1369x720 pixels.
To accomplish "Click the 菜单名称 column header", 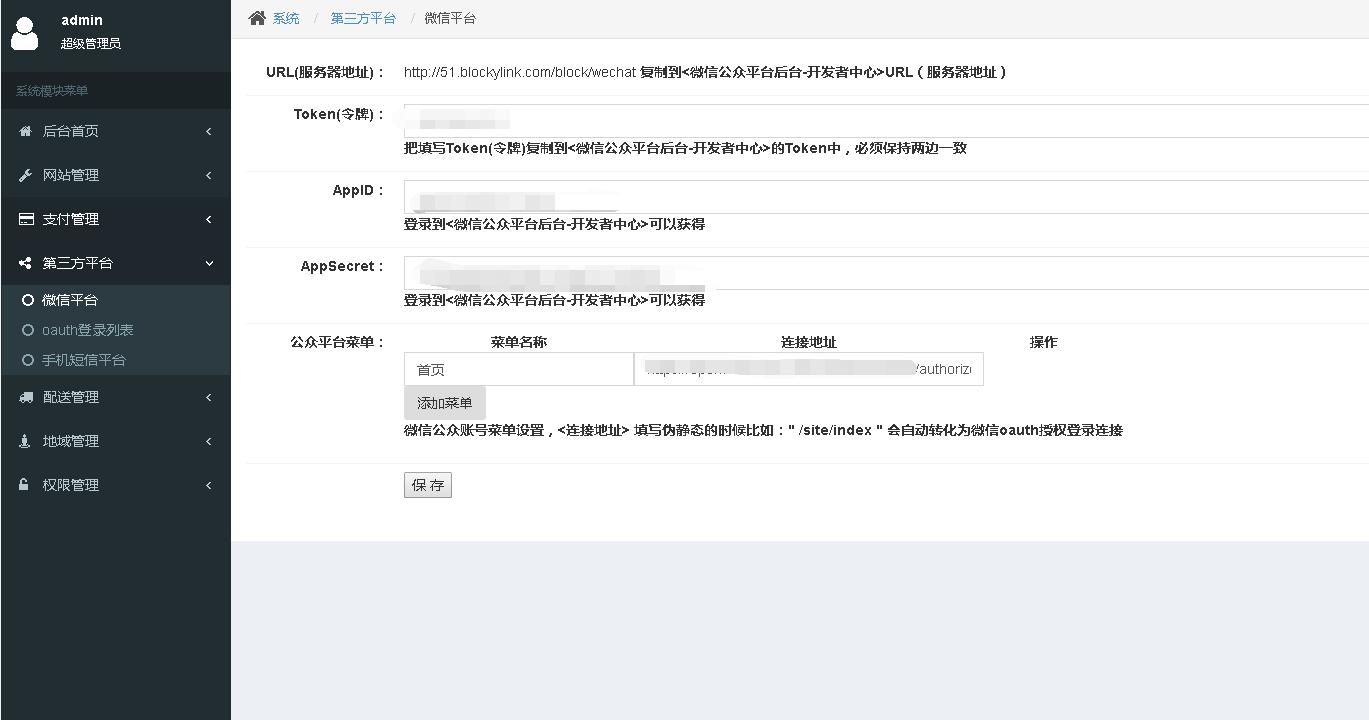I will point(519,342).
